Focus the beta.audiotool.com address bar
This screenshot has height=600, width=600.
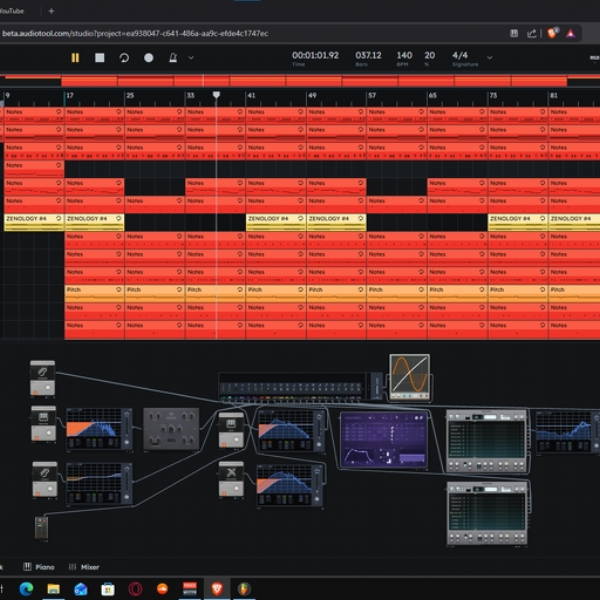135,33
